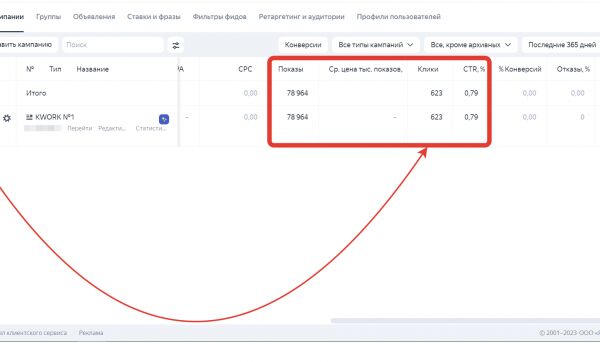The image size is (600, 362).
Task: Click the campaign type icon beside KWORK №1
Action: pyautogui.click(x=29, y=117)
